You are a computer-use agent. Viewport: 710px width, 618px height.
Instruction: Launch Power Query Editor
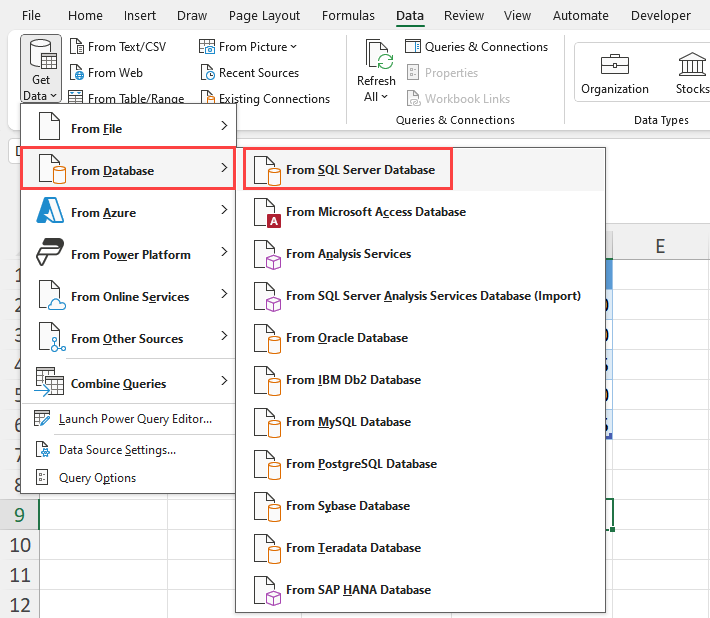(128, 419)
